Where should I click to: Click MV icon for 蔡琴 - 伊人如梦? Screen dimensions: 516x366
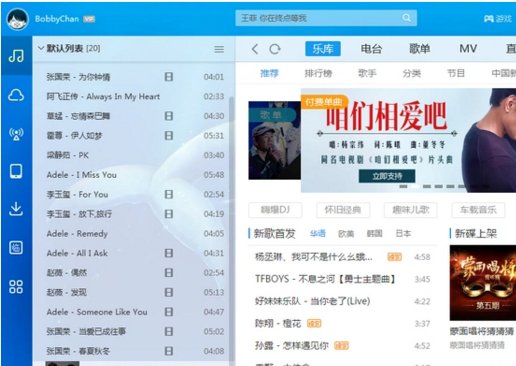(x=169, y=136)
